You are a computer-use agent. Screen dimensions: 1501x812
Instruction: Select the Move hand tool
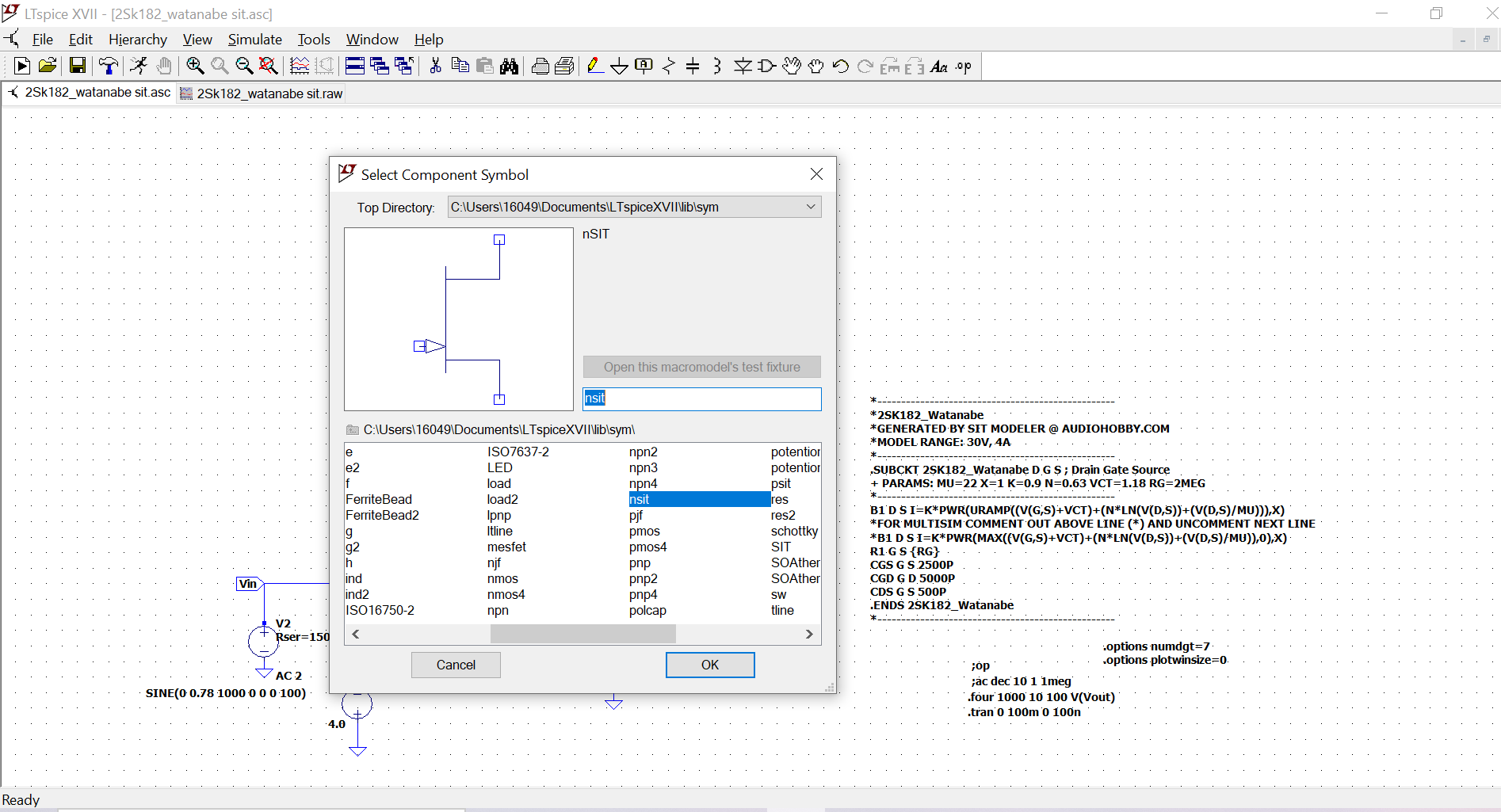792,67
